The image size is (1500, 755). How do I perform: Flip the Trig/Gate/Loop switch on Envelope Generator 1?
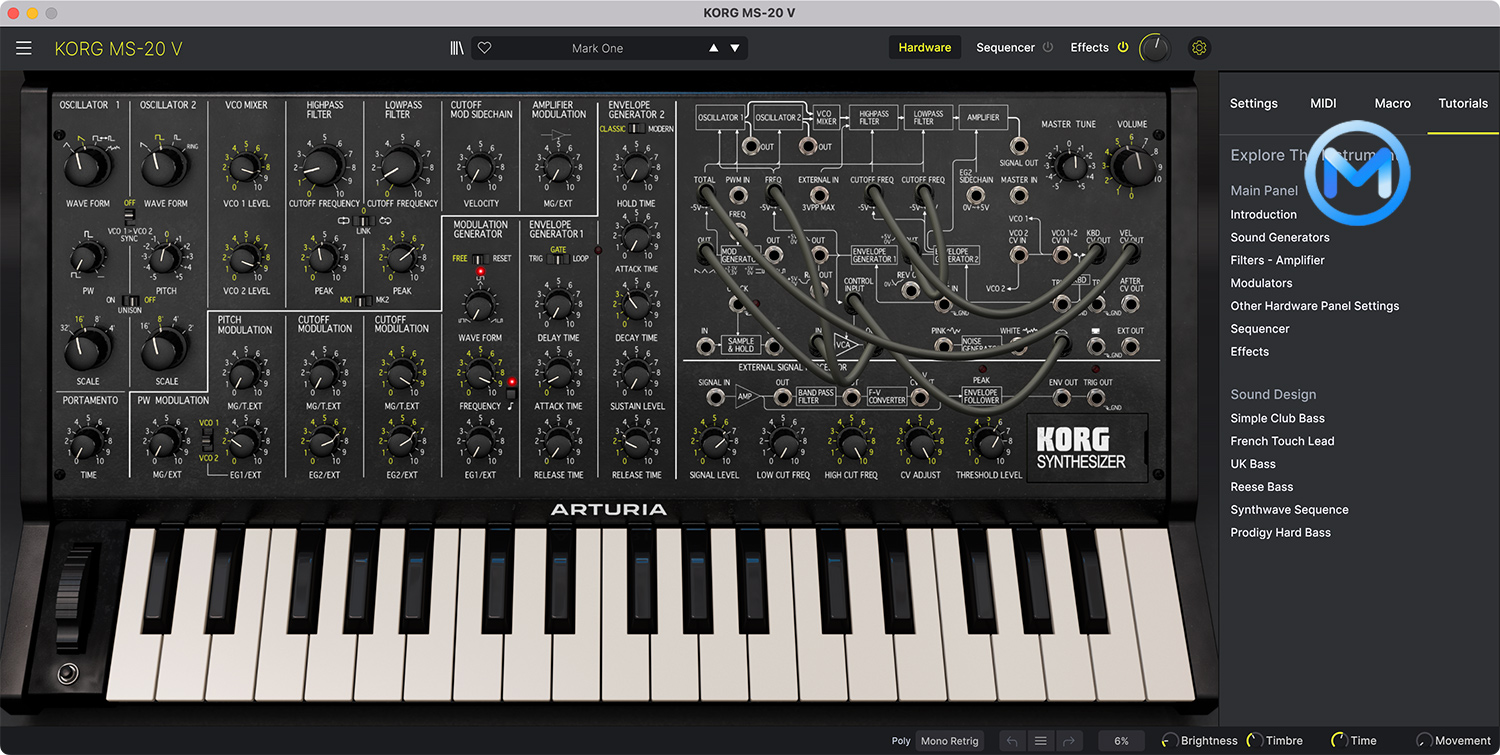560,259
